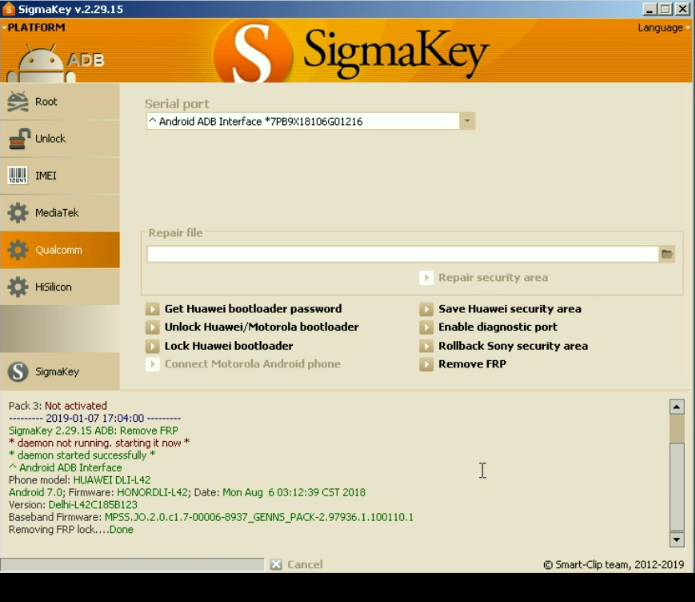Screen dimensions: 695x602
Task: Click the '^ Android ADB Interface' log line
Action: pyautogui.click(x=65, y=468)
